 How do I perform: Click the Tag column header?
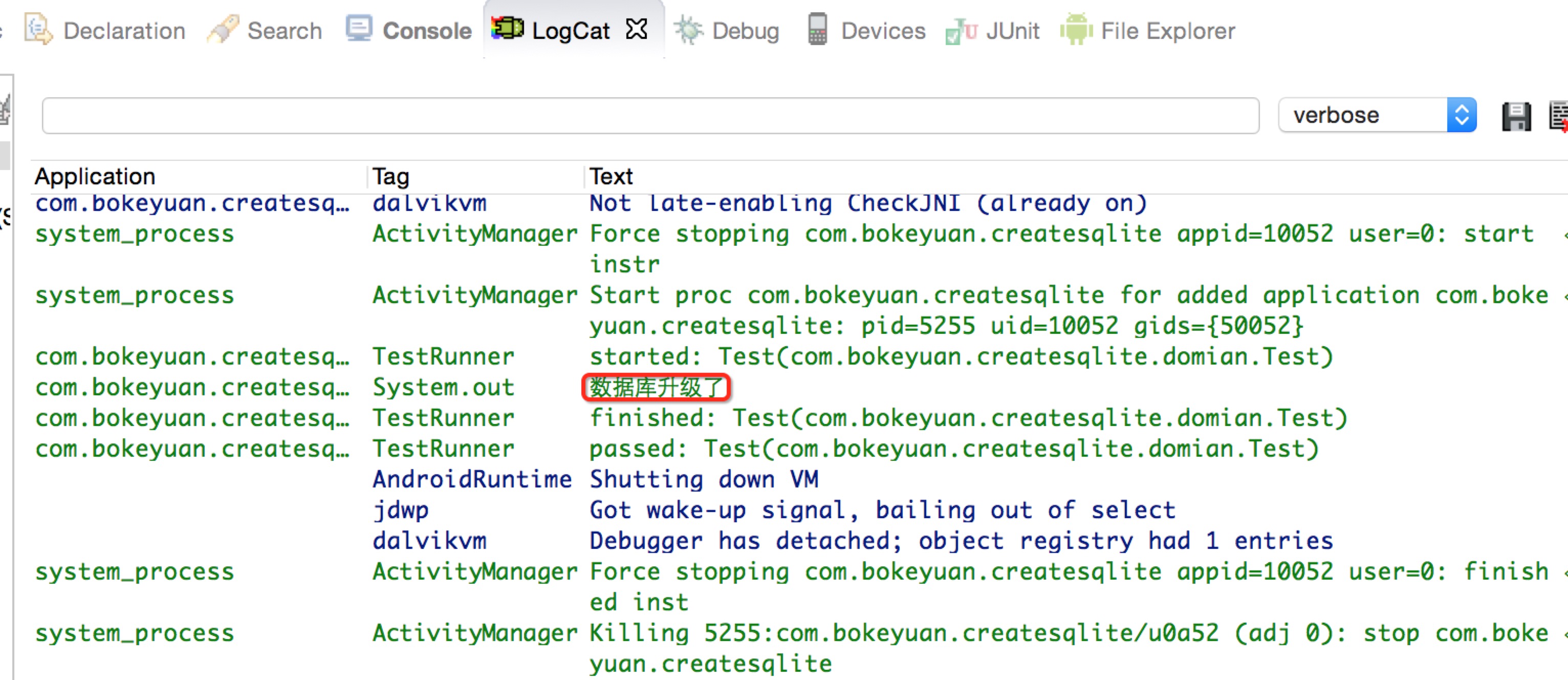point(391,177)
